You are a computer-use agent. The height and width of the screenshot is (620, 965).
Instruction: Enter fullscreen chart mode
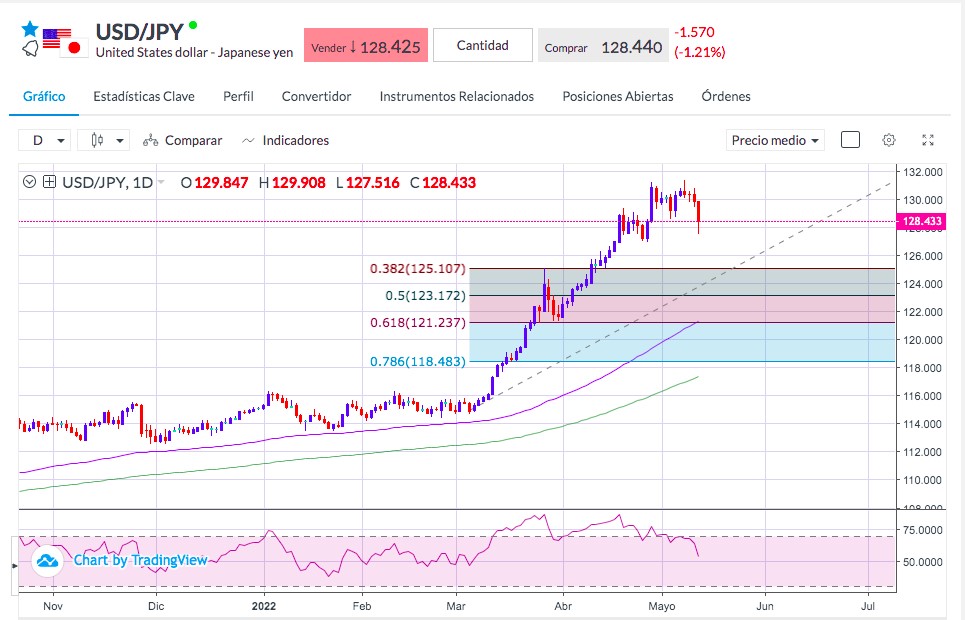pyautogui.click(x=928, y=140)
